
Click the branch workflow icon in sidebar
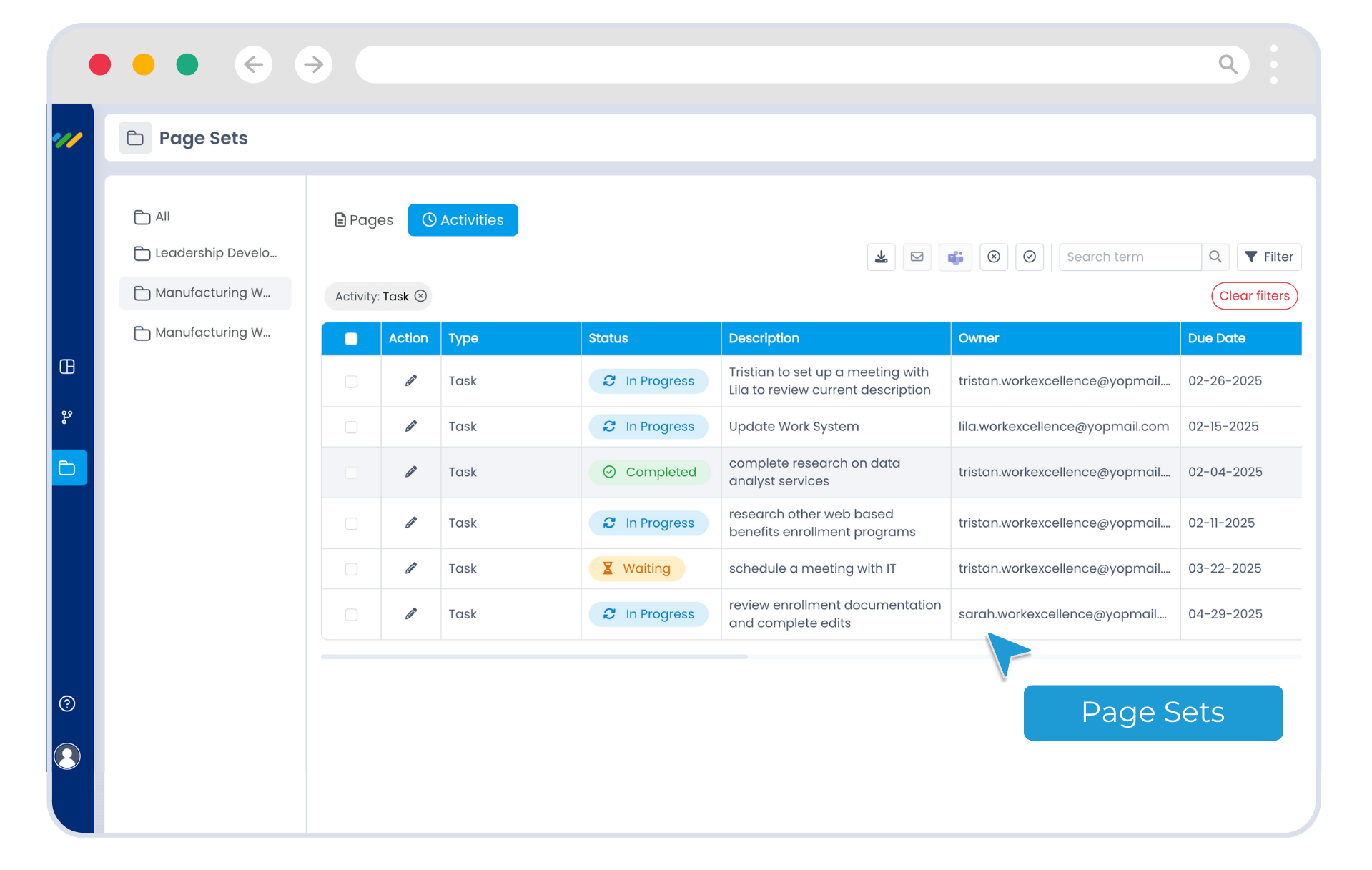(67, 417)
